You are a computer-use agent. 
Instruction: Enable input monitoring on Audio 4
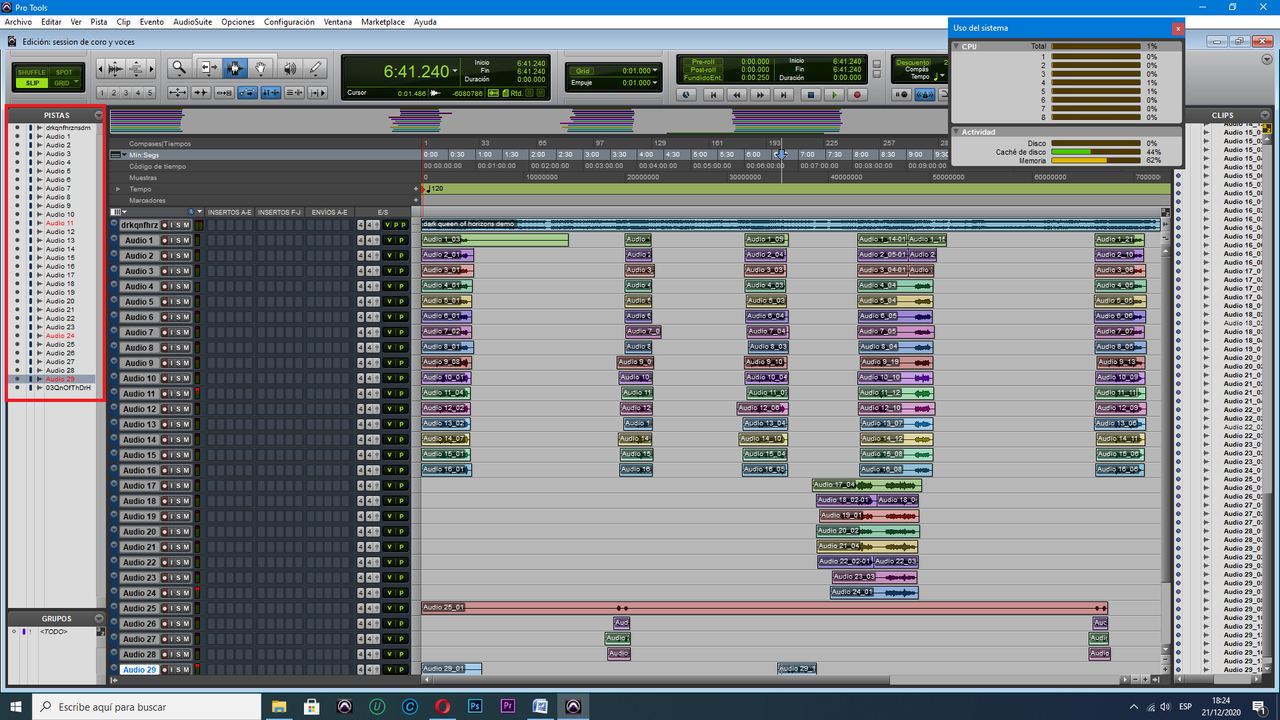coord(172,286)
